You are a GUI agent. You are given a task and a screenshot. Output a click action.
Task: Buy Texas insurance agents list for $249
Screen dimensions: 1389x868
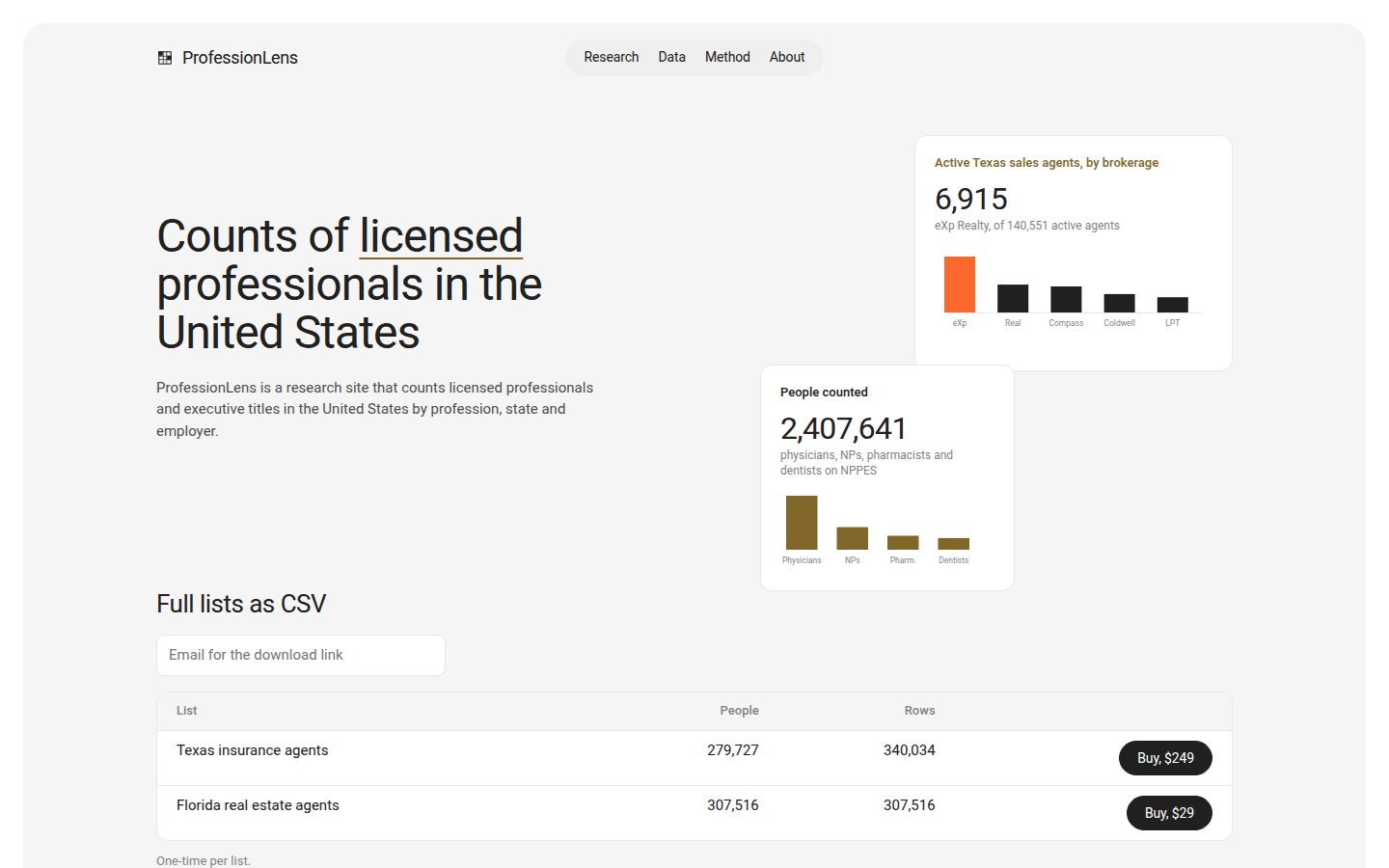tap(1165, 758)
